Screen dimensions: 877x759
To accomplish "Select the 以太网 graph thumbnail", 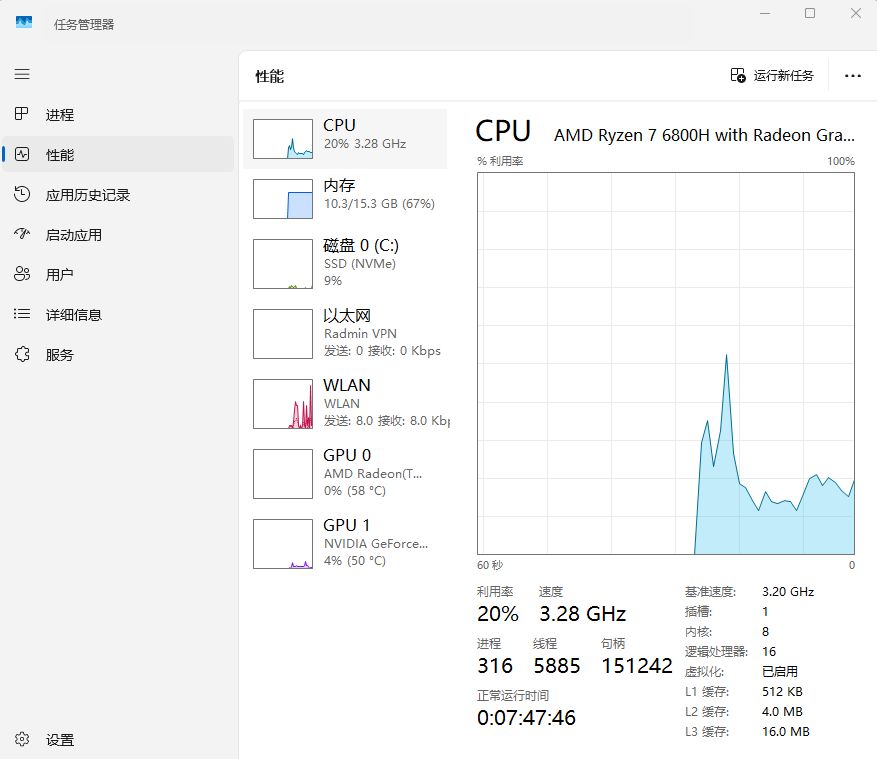I will (283, 334).
